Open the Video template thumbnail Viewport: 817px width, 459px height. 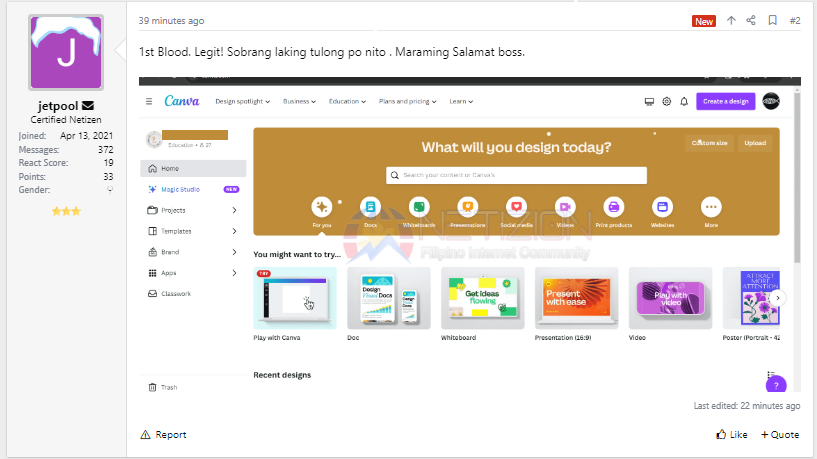pos(670,298)
